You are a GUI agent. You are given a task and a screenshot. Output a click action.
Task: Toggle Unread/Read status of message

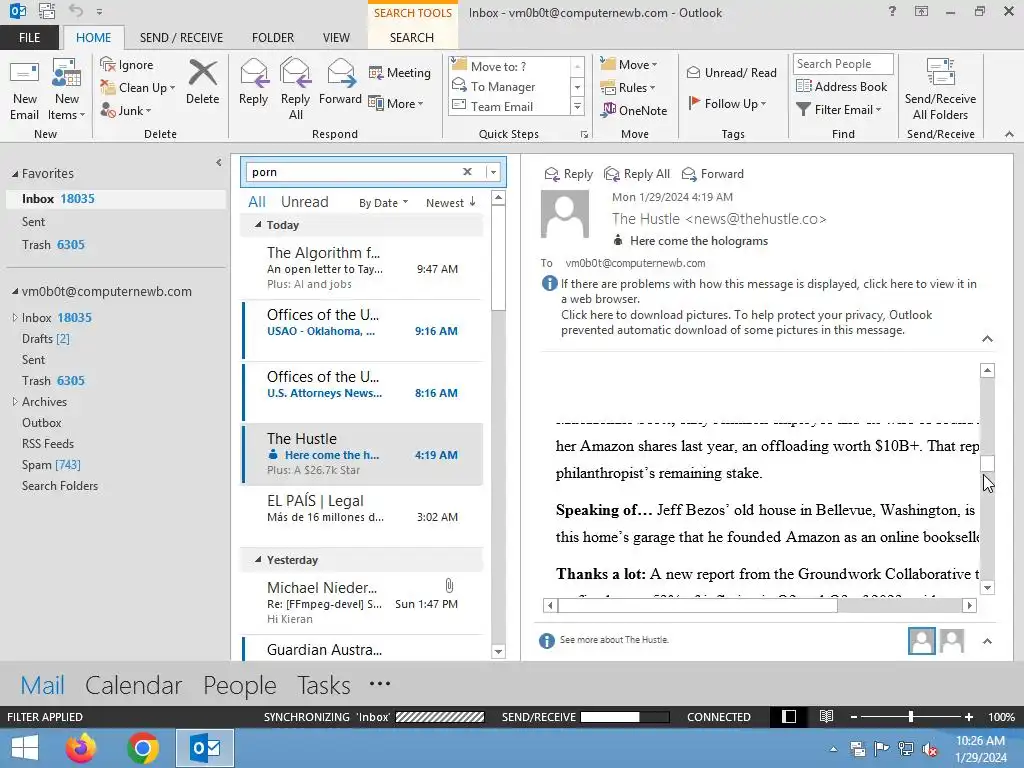tap(732, 72)
